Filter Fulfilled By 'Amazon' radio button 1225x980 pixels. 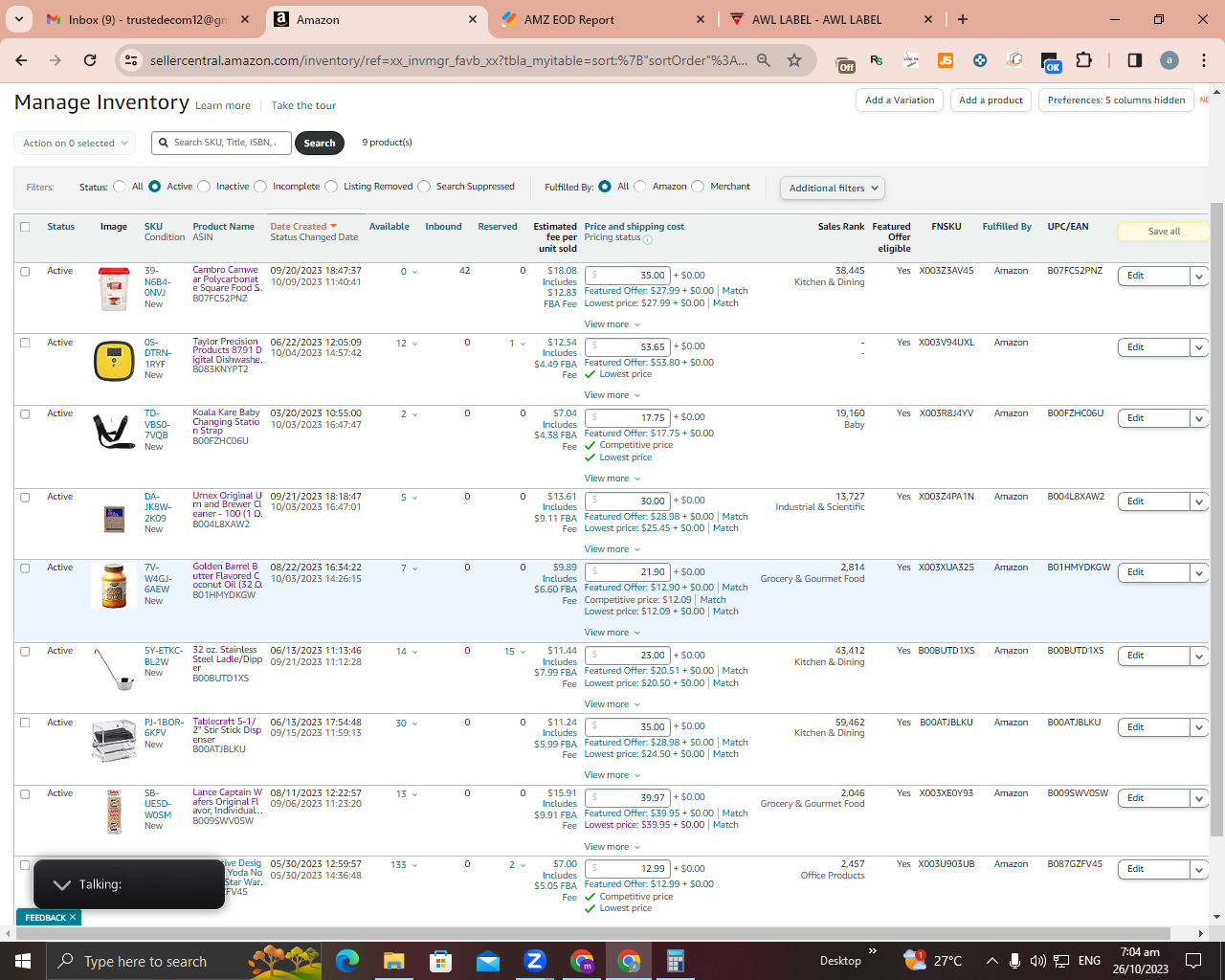[640, 187]
